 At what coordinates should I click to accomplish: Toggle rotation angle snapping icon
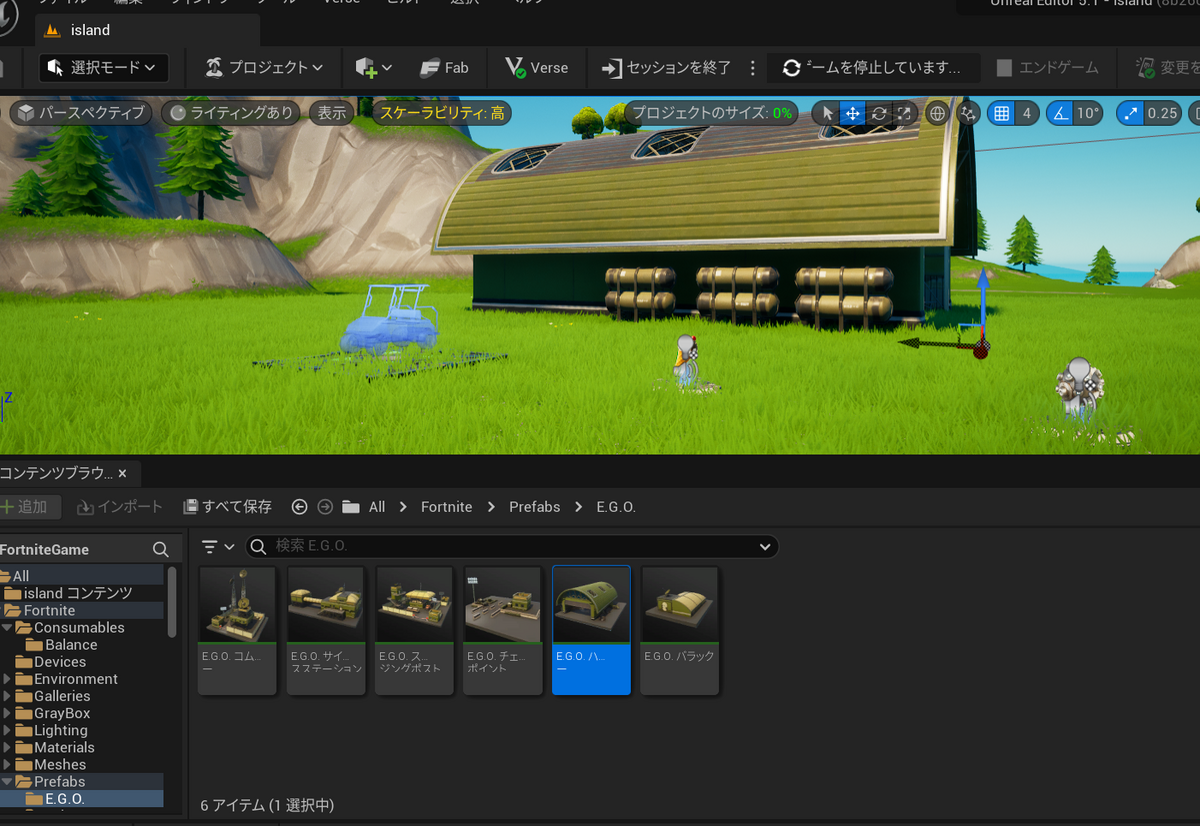pos(1060,113)
